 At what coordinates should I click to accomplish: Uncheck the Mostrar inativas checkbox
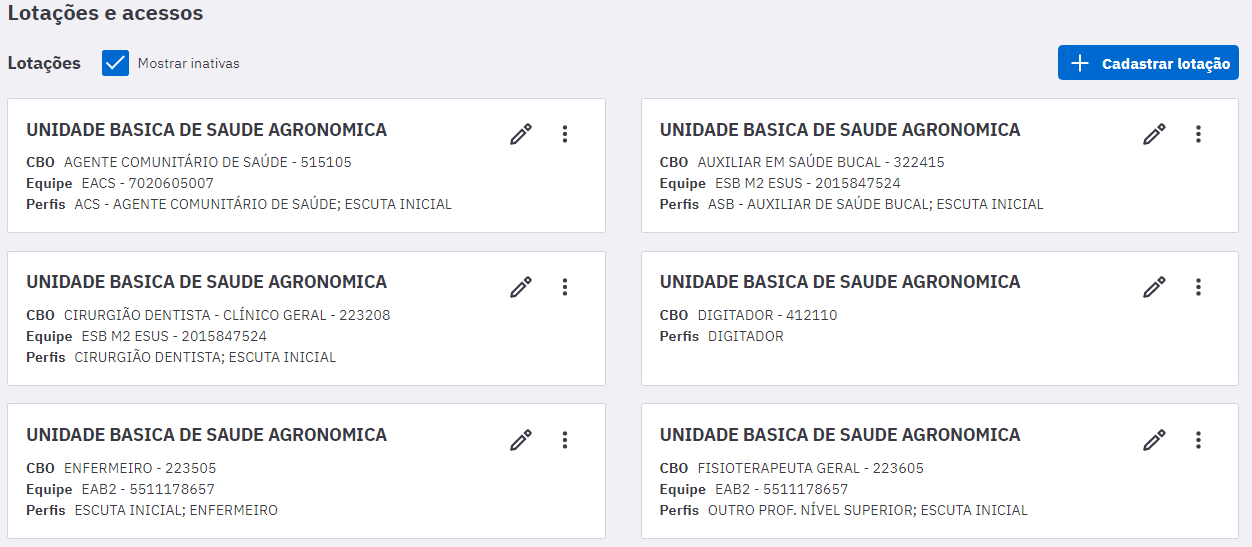click(116, 63)
